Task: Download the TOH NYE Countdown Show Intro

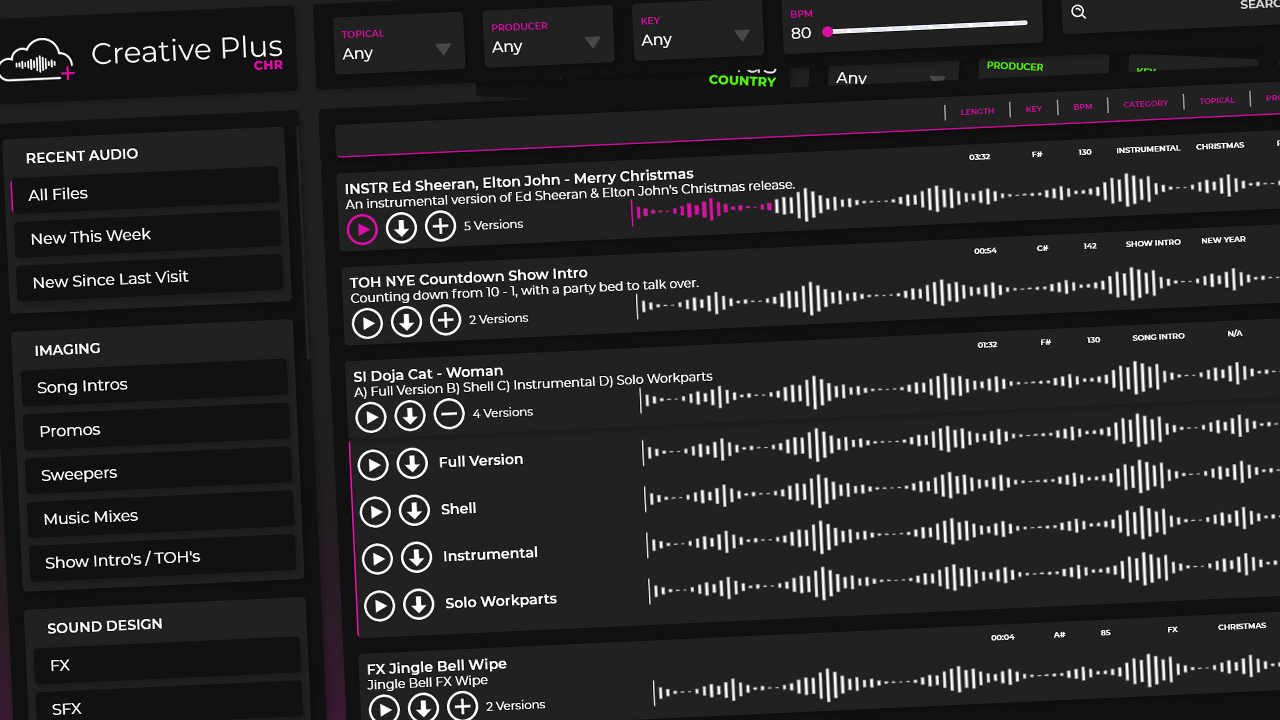Action: 406,322
